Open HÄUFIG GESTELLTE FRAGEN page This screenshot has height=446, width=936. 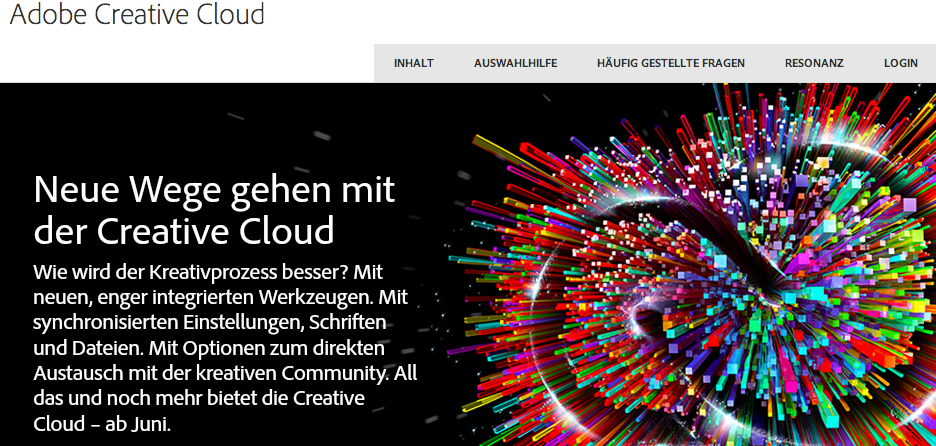click(671, 63)
